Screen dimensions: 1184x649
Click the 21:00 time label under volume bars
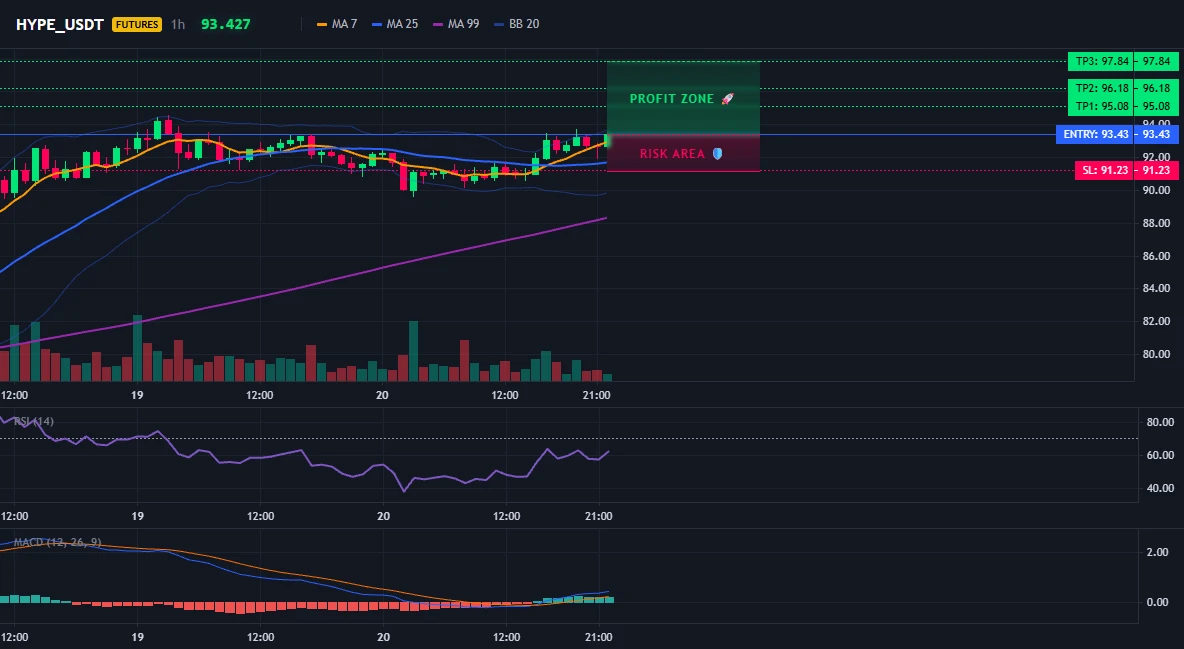coord(597,395)
